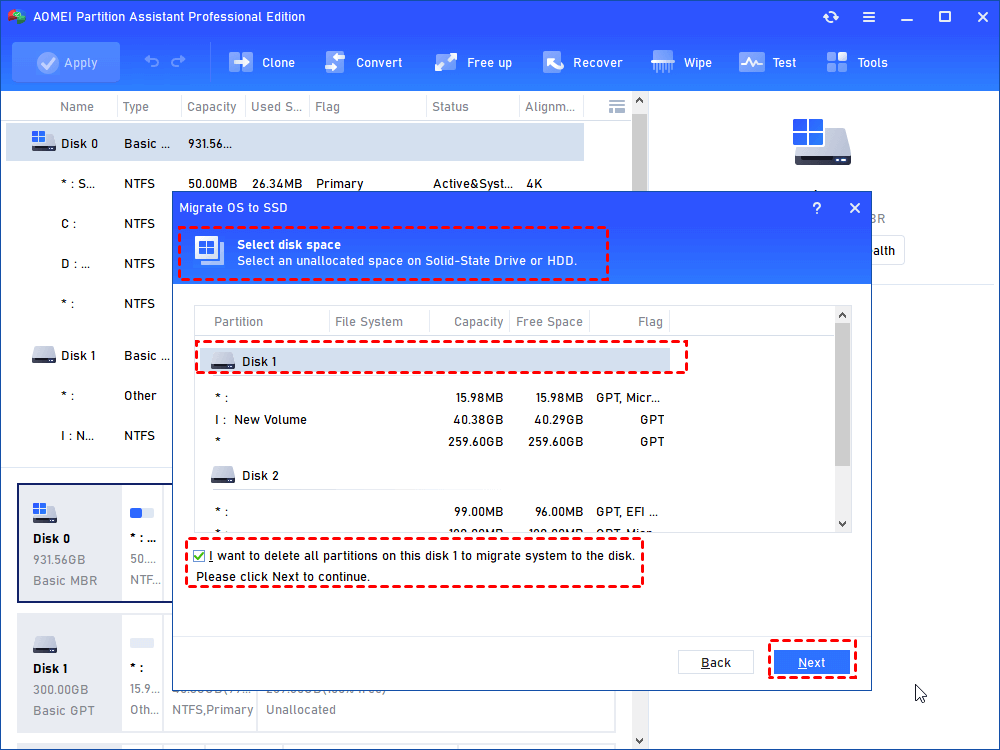Open the Free up tool
Image resolution: width=1000 pixels, height=750 pixels.
pos(473,62)
